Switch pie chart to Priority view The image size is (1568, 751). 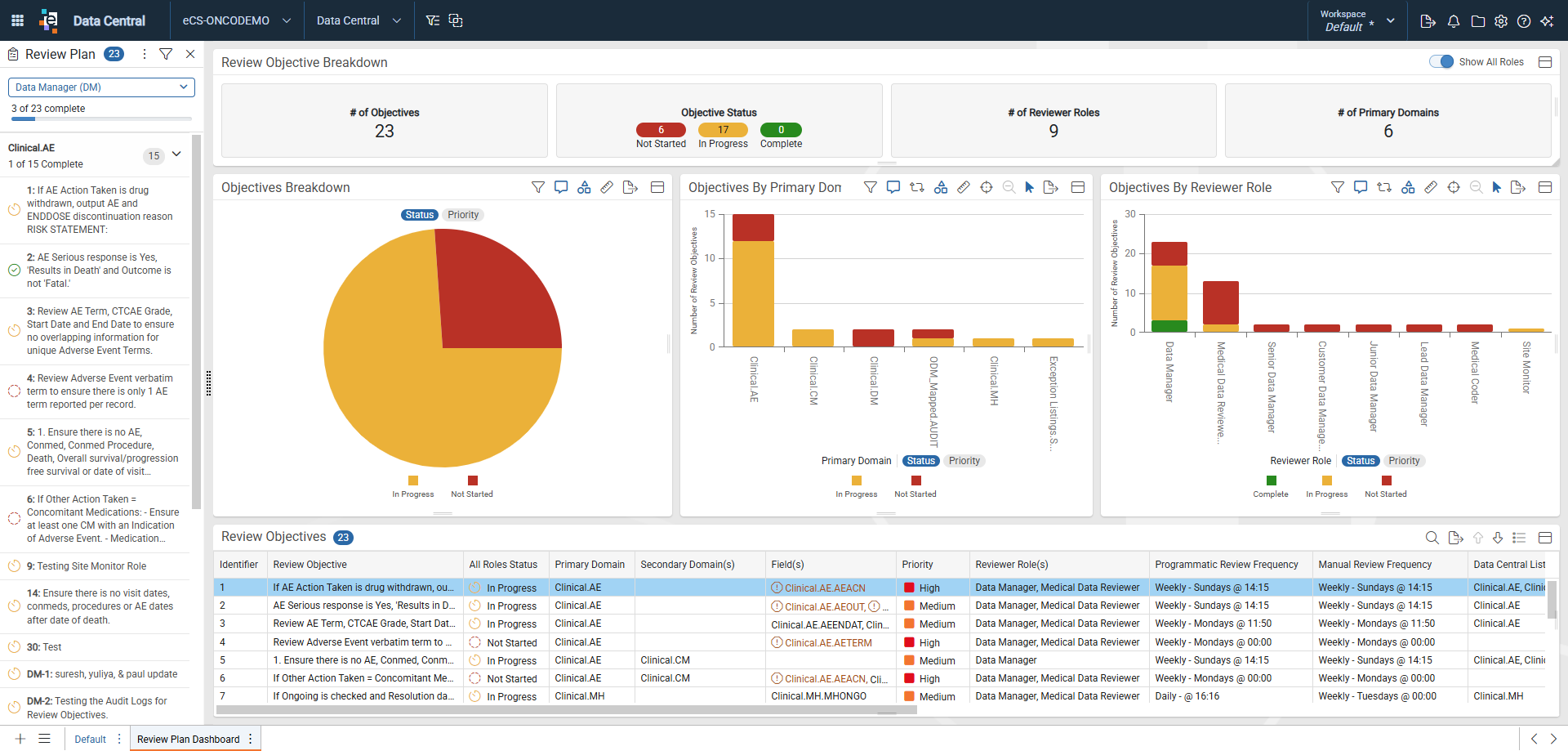pyautogui.click(x=463, y=215)
